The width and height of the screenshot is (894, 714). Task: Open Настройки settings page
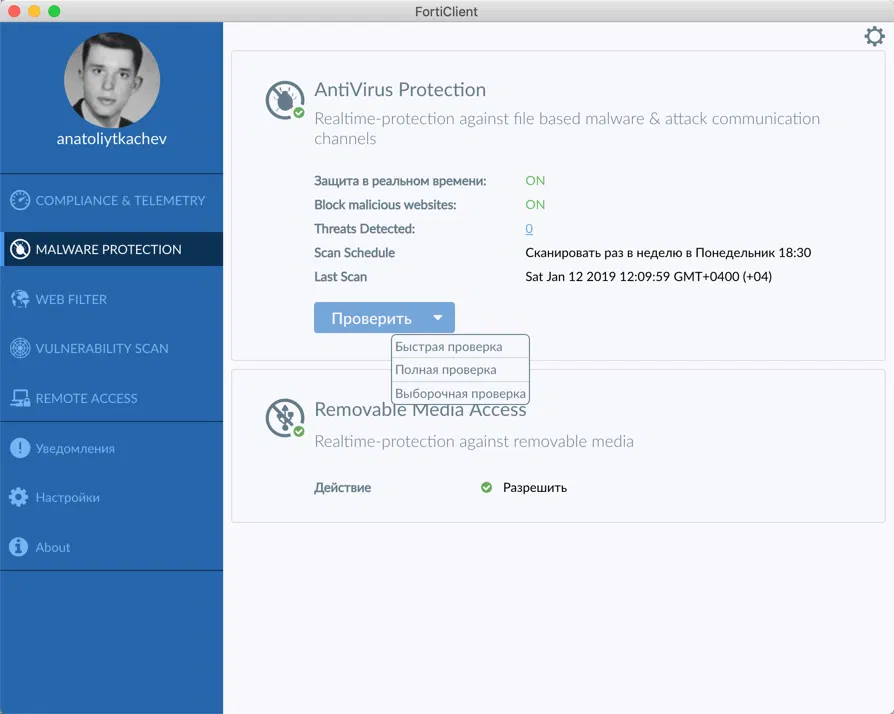coord(112,497)
